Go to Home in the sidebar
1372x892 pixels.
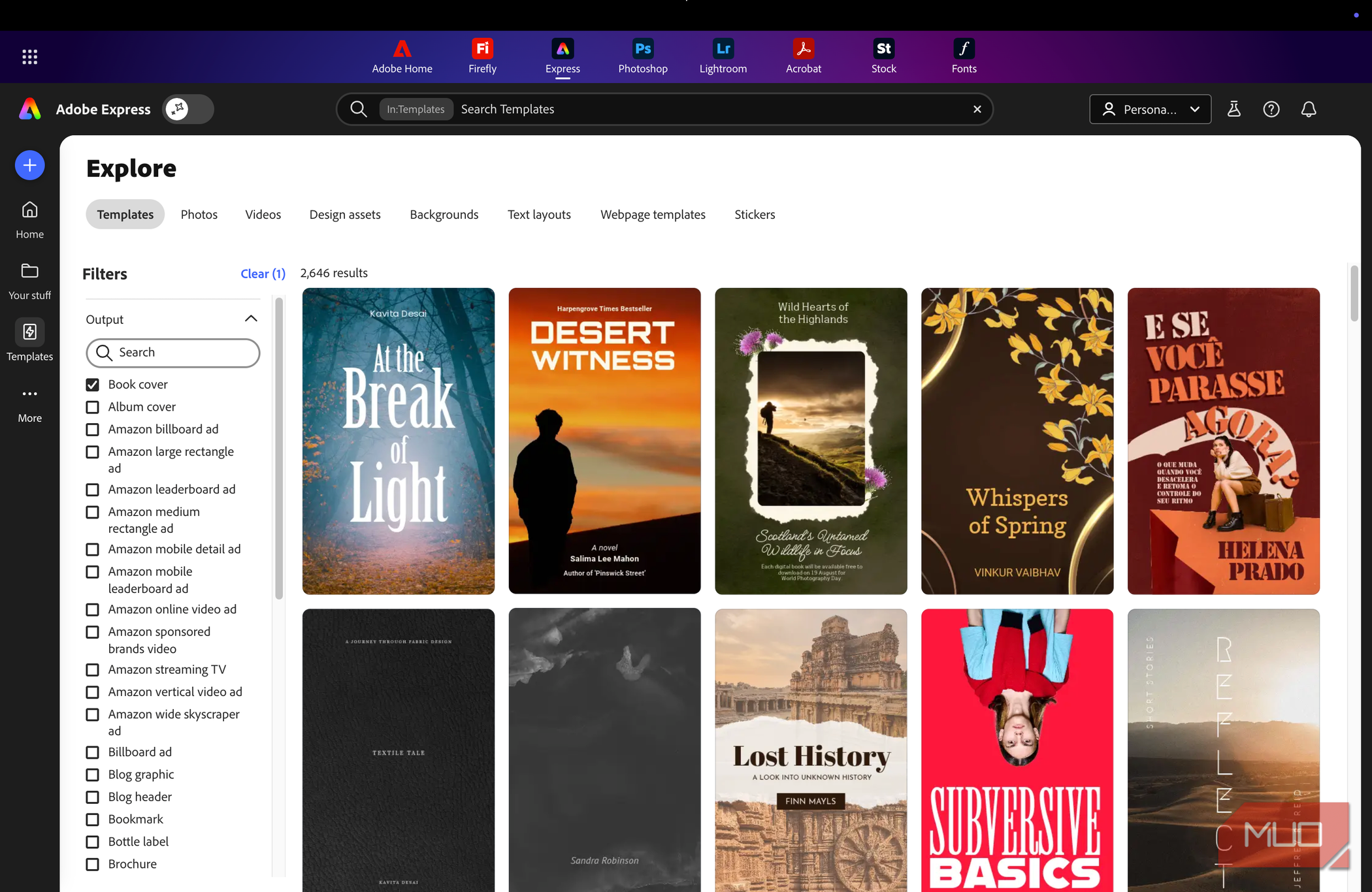point(30,220)
